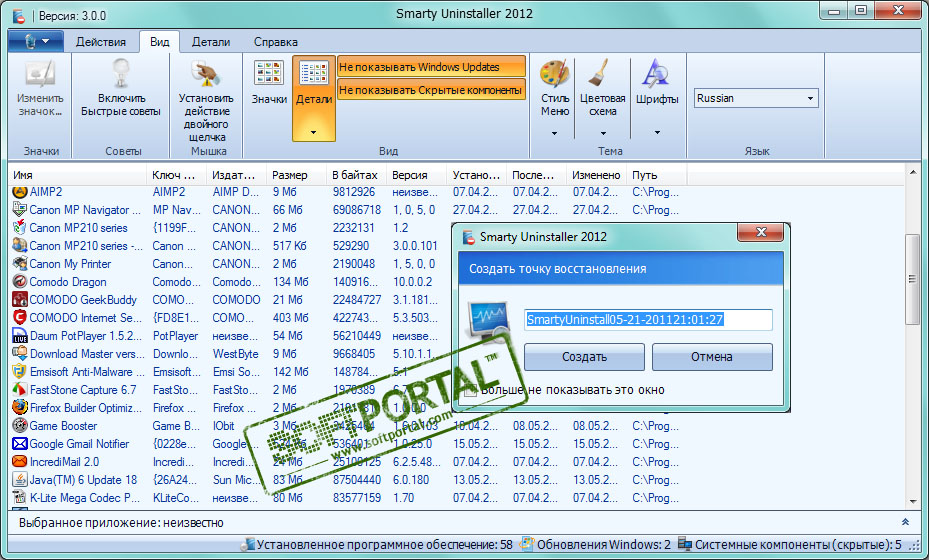Click the FastStone Capture icon
This screenshot has height=560, width=929.
[20, 389]
